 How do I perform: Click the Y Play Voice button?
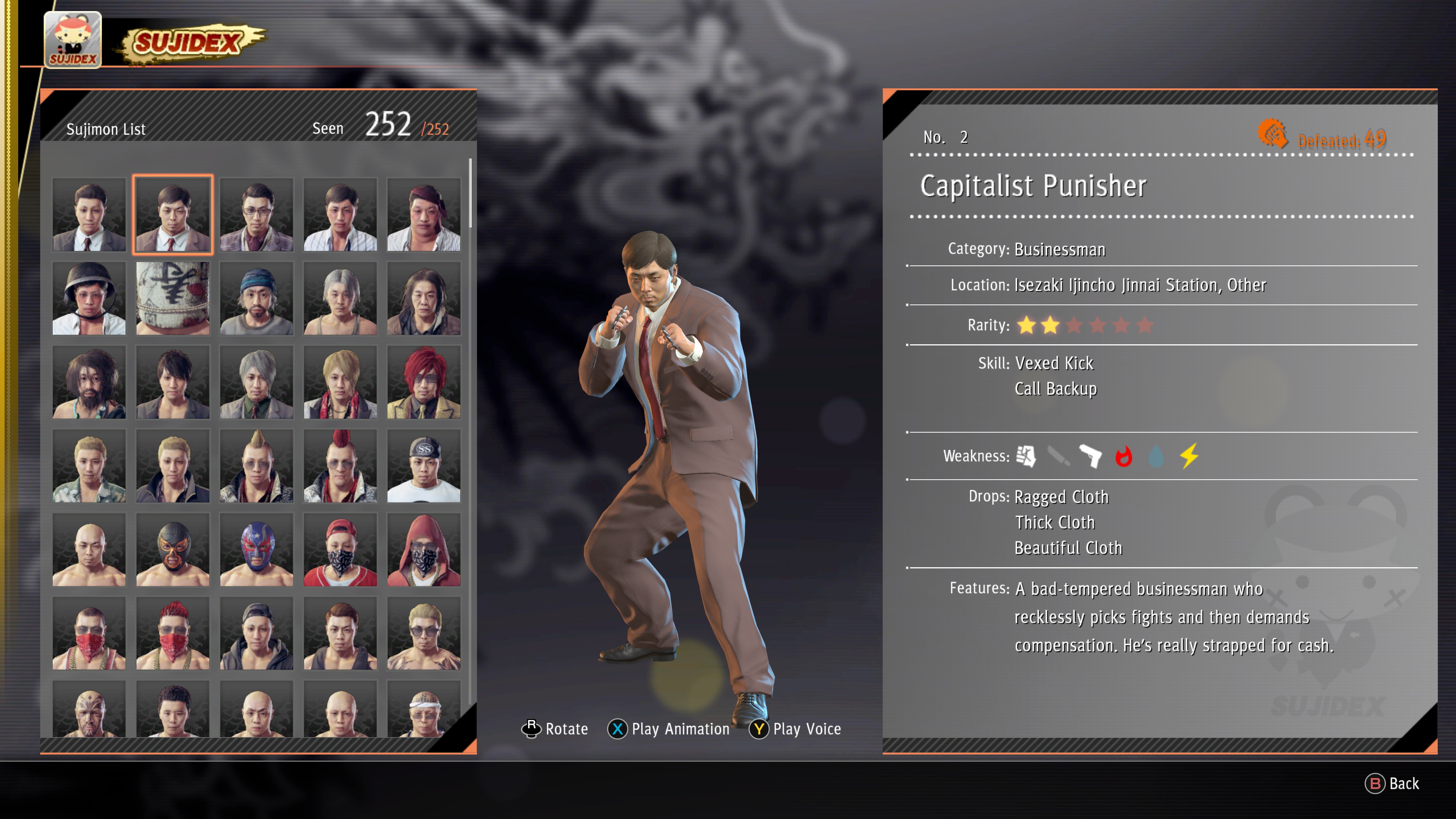tap(795, 729)
